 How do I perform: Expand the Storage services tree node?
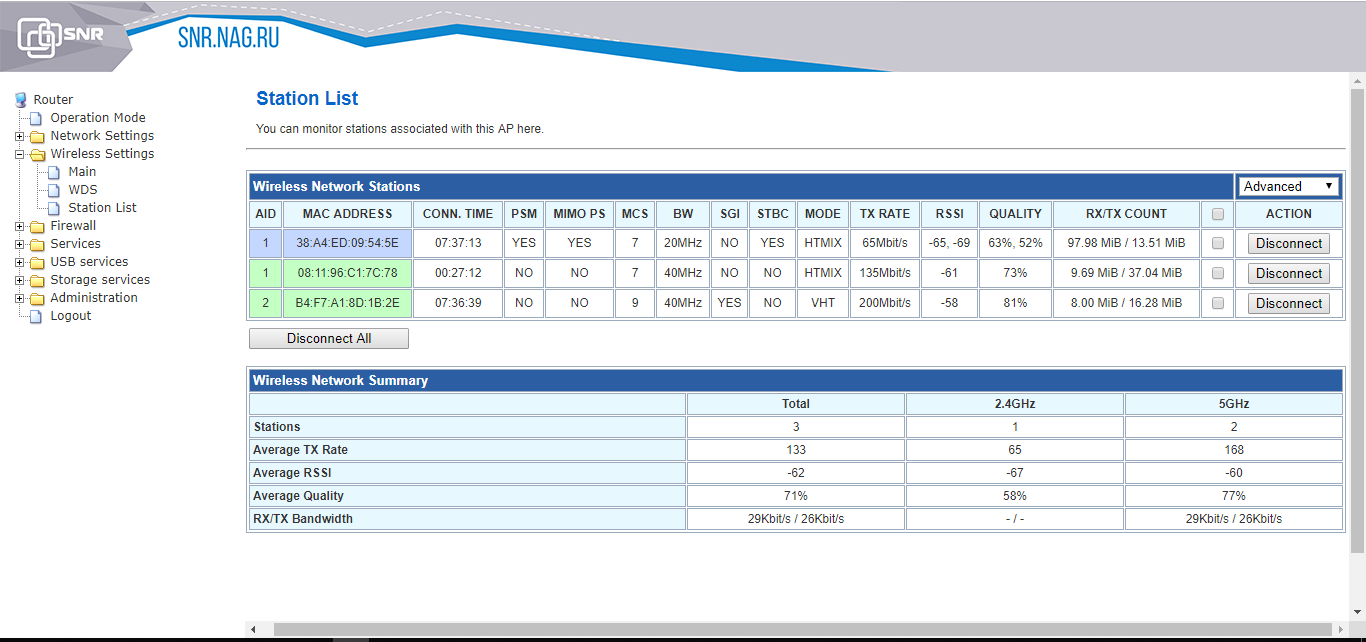click(19, 280)
